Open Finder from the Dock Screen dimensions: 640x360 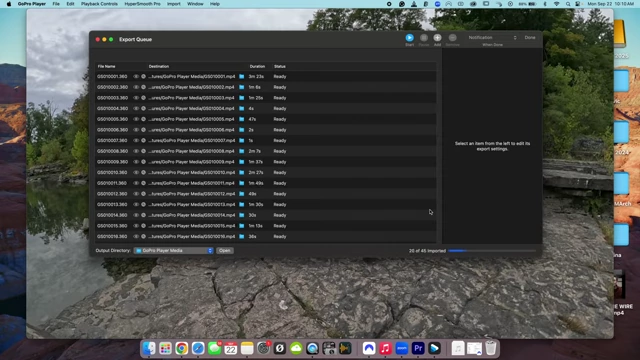pyautogui.click(x=149, y=348)
